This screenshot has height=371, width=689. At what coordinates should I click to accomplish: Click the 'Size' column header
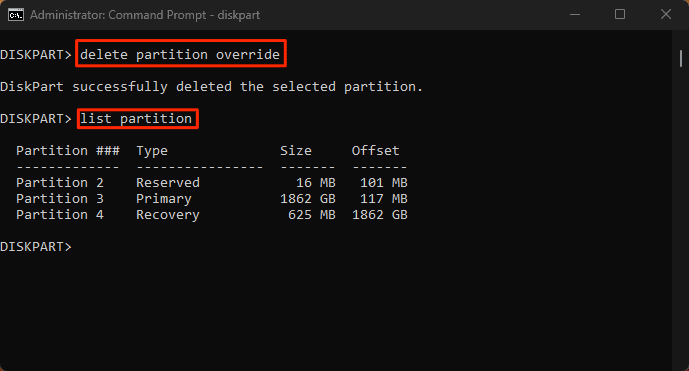point(296,151)
